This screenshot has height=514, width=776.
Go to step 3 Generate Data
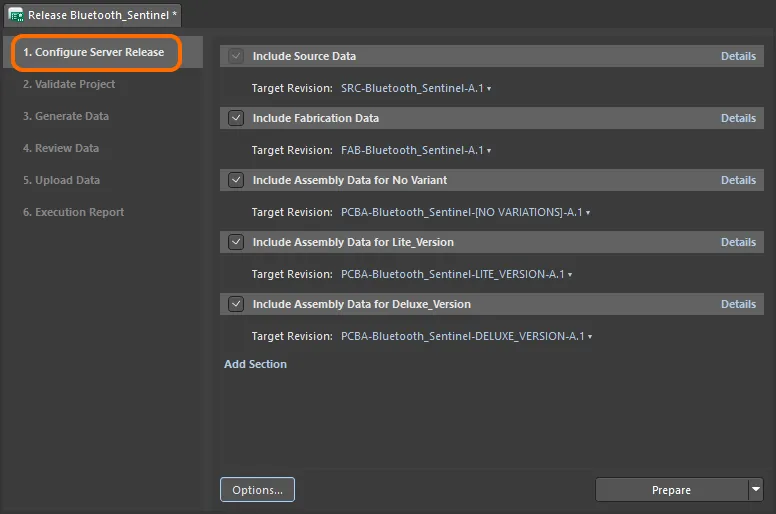66,116
